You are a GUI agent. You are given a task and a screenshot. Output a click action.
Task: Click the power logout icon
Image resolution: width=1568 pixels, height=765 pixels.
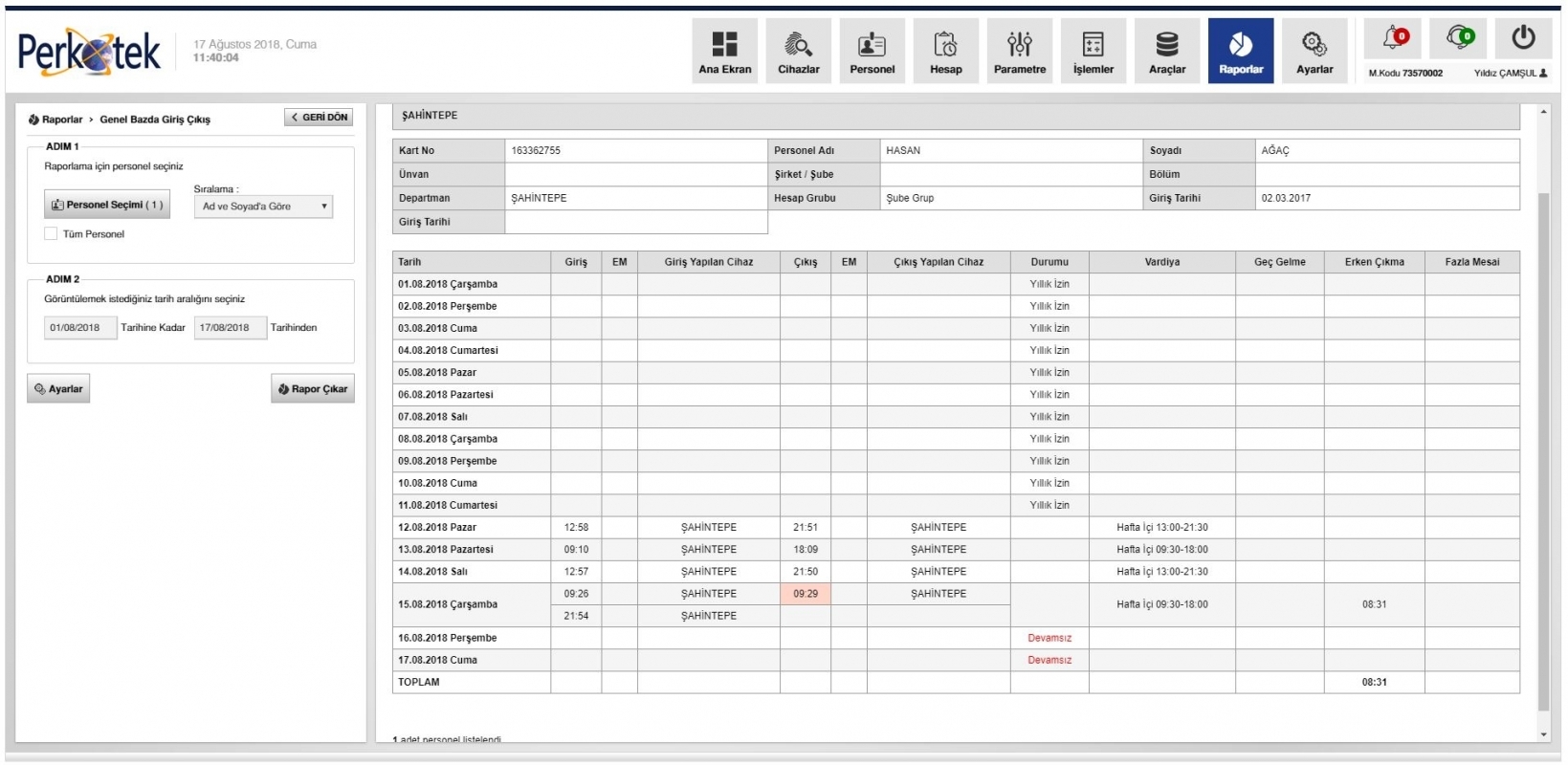pos(1523,38)
